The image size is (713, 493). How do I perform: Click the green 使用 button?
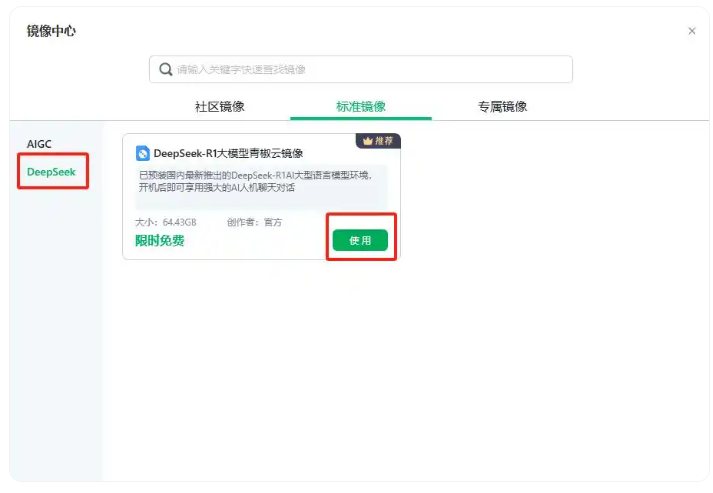pyautogui.click(x=360, y=240)
